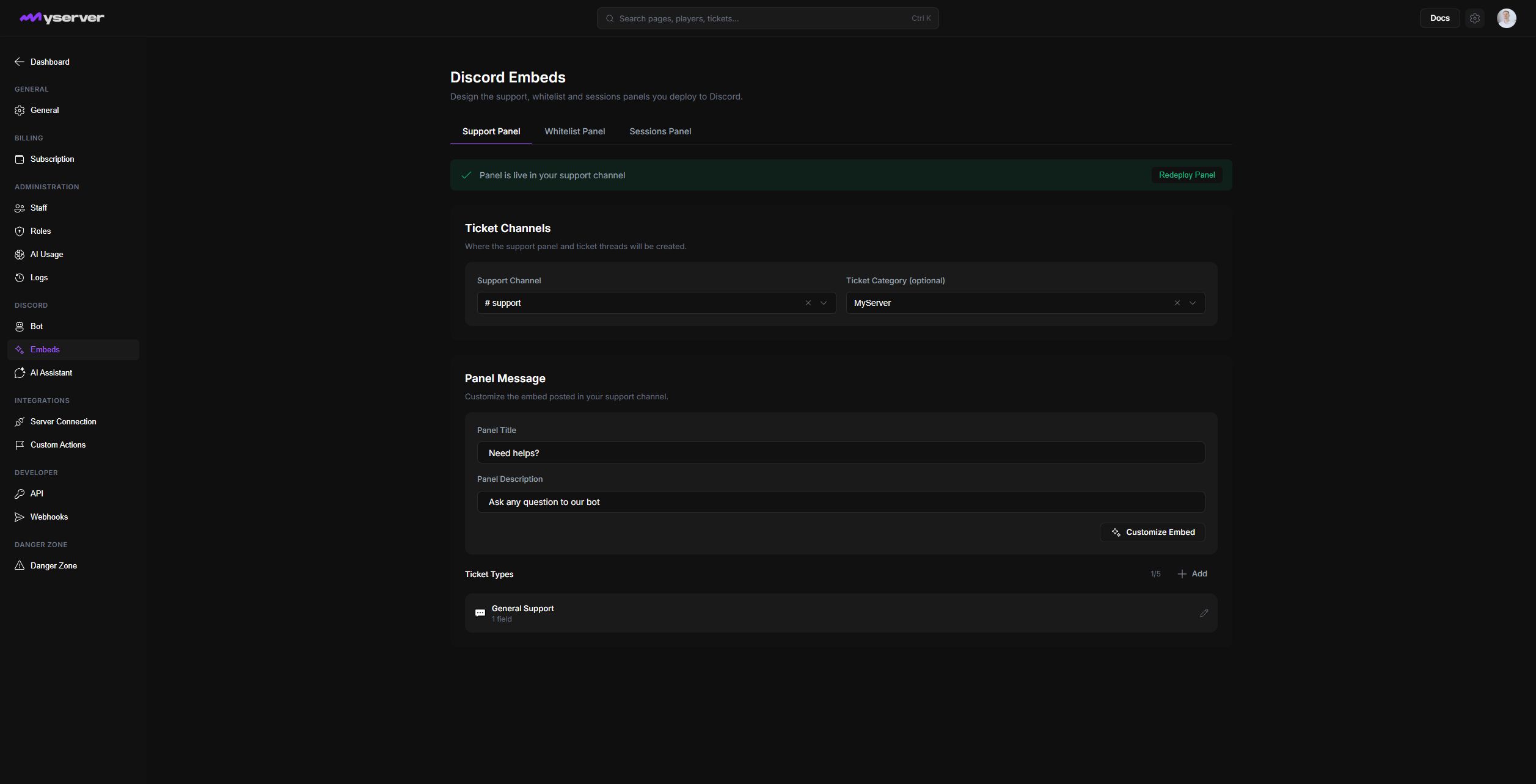The height and width of the screenshot is (784, 1536).
Task: Open the Subscription page
Action: tap(73, 159)
